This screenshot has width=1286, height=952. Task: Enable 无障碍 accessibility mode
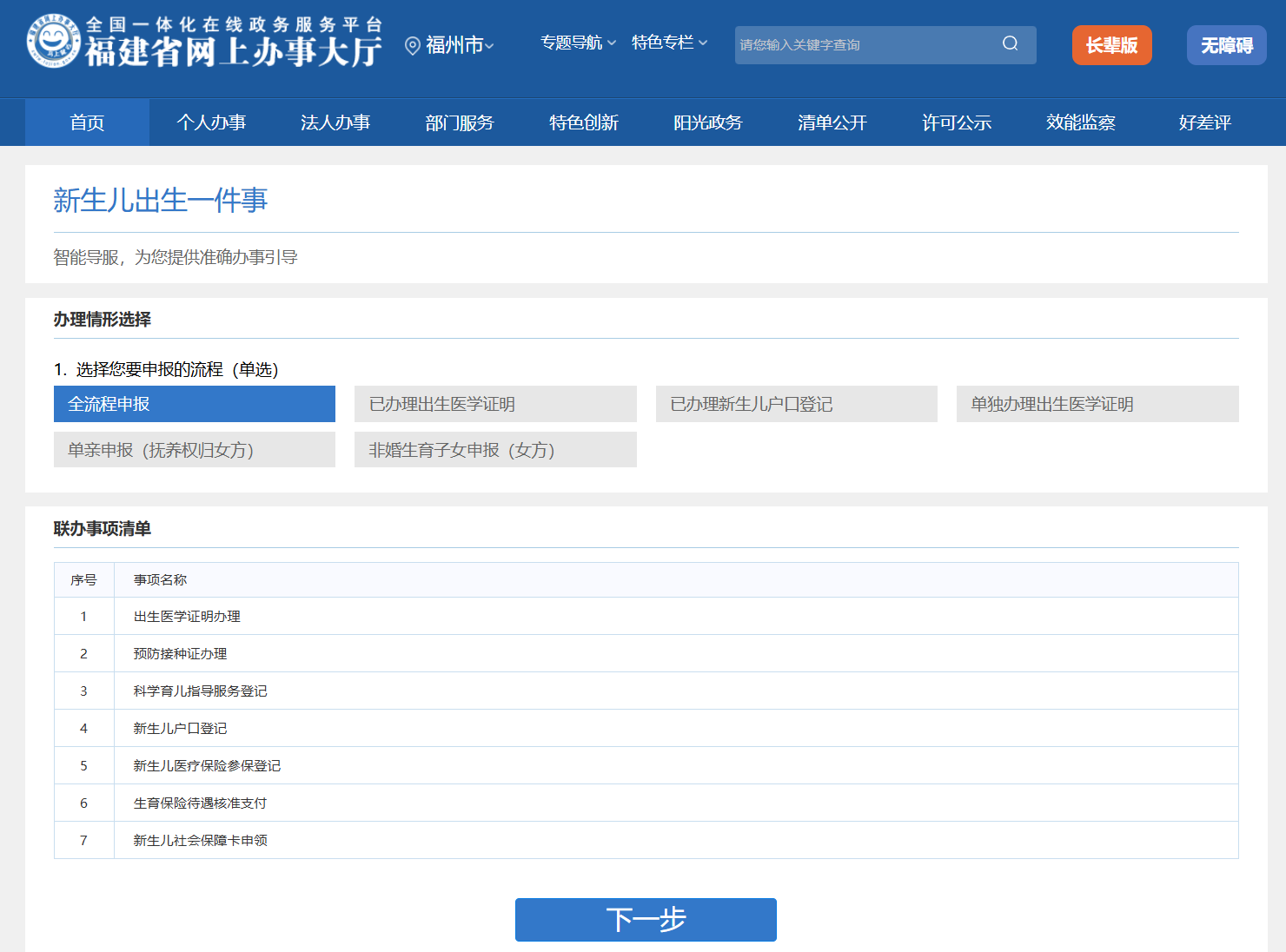point(1226,45)
